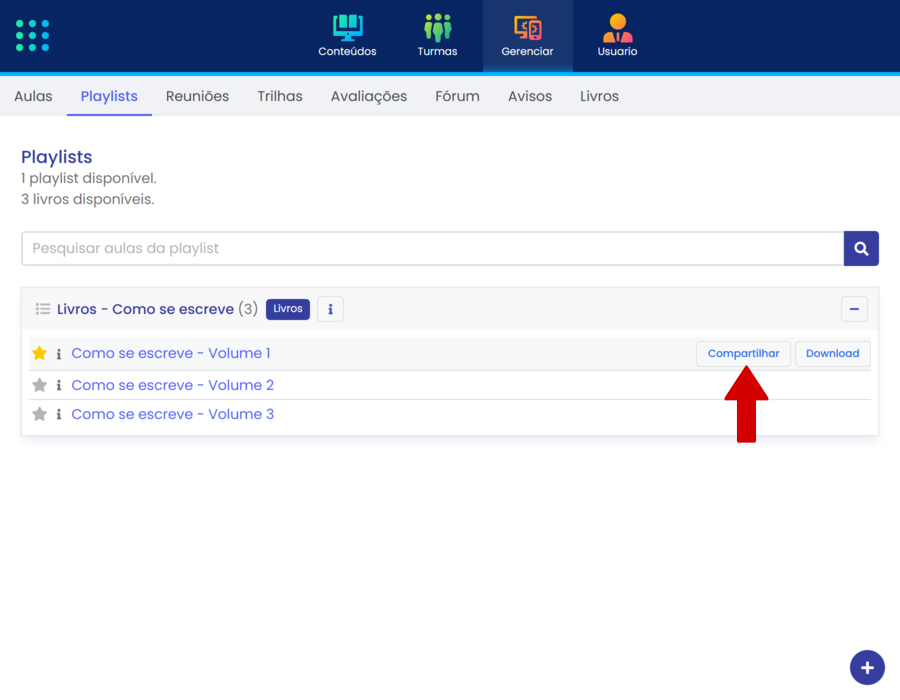900x700 pixels.
Task: Click the search magnifier button
Action: pos(861,248)
